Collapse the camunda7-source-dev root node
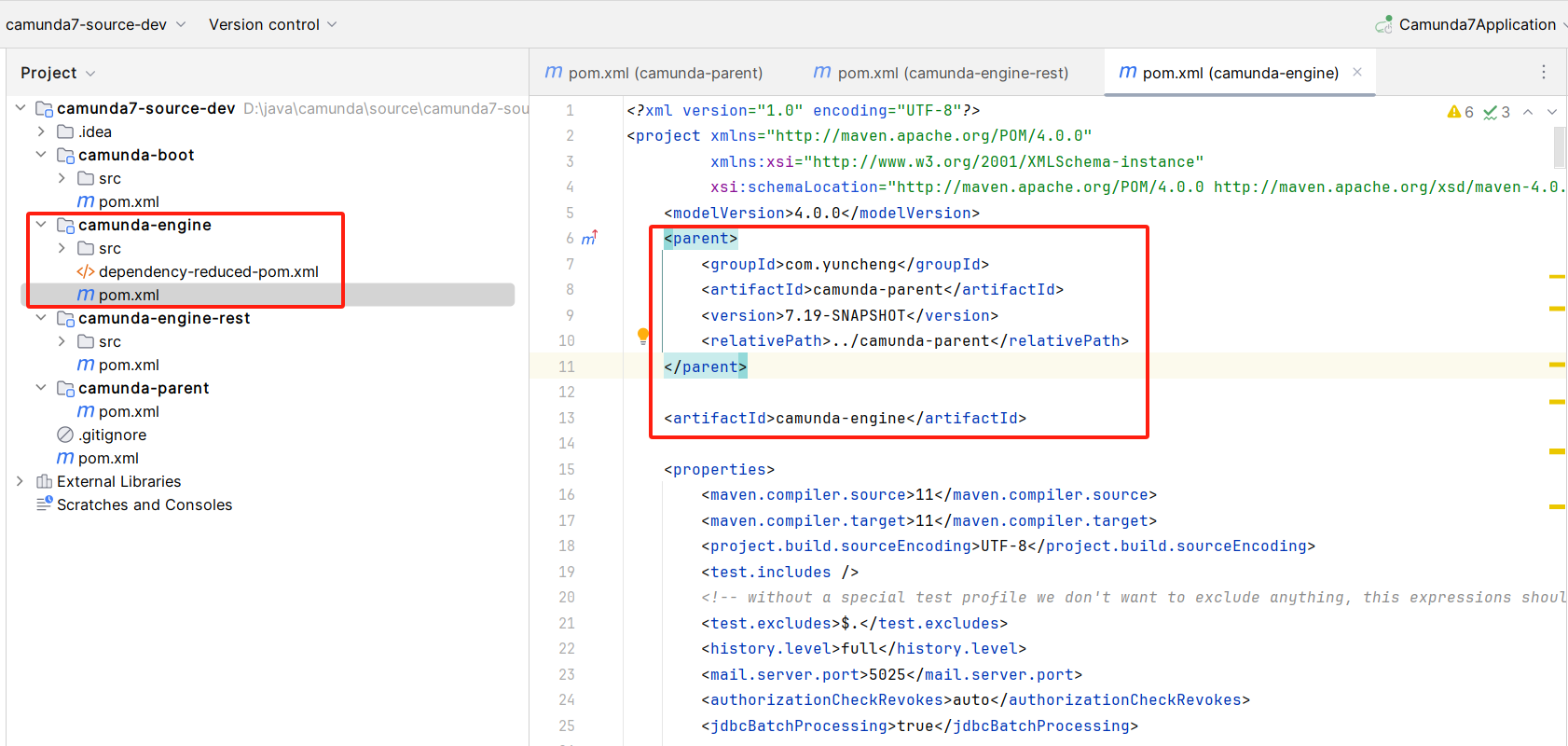This screenshot has height=746, width=1568. [x=21, y=108]
